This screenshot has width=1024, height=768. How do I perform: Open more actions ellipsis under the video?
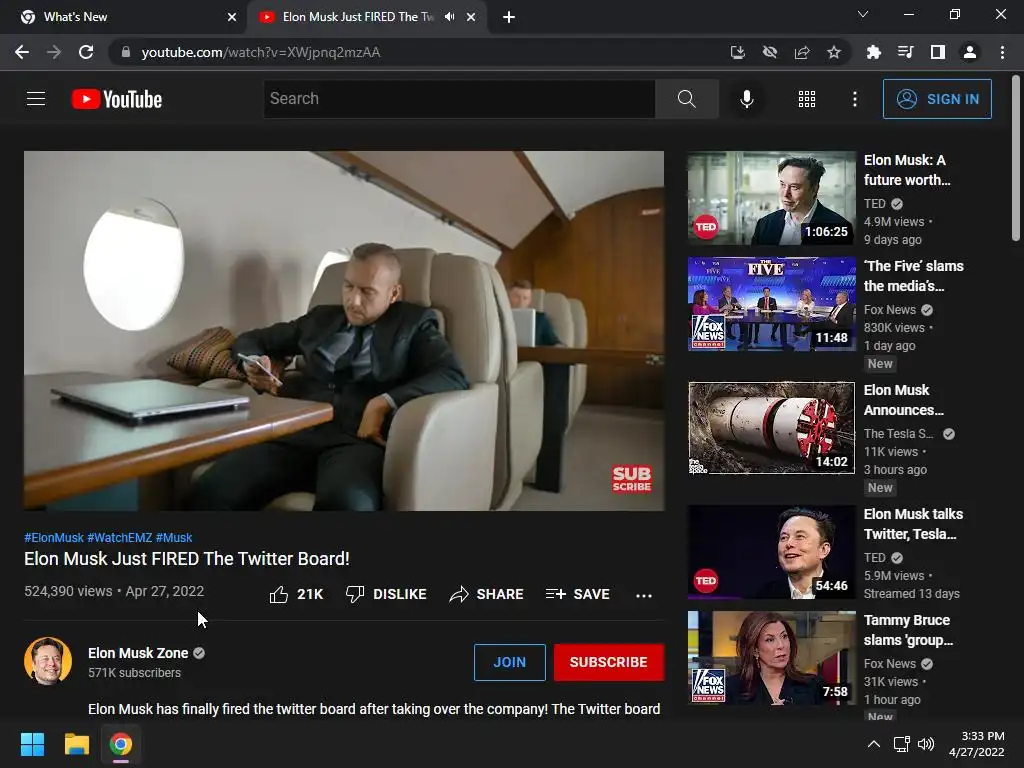pyautogui.click(x=644, y=595)
